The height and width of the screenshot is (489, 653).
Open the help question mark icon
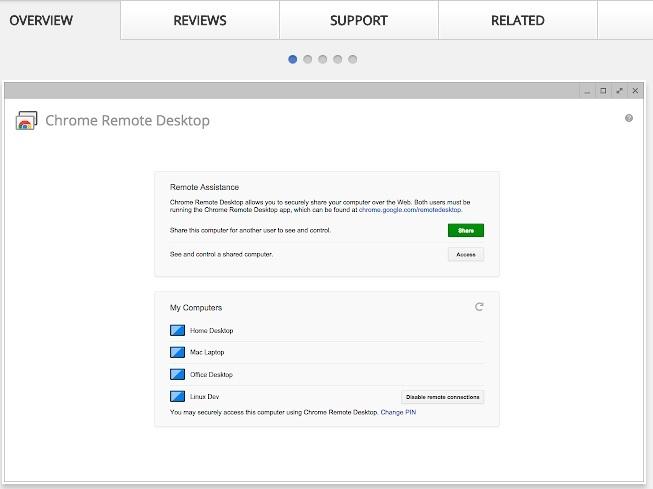[x=629, y=118]
